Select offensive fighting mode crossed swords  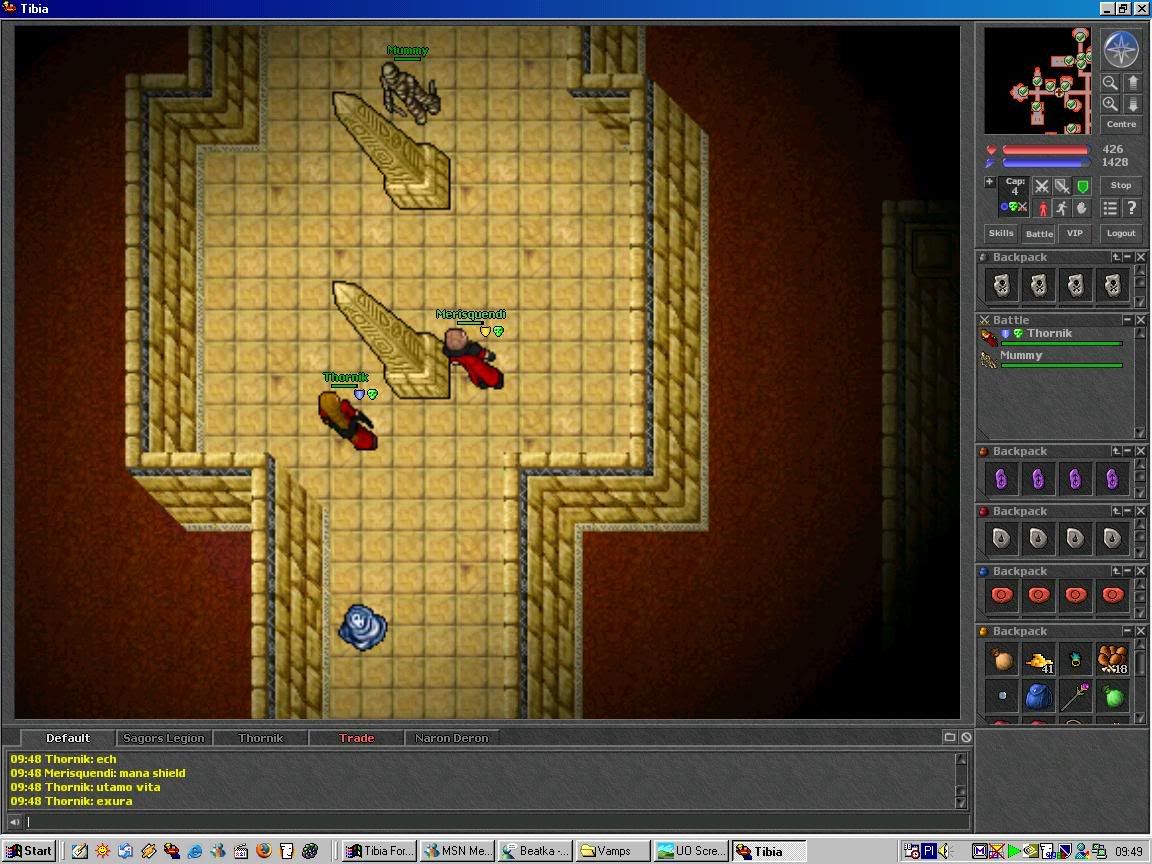pyautogui.click(x=1041, y=187)
